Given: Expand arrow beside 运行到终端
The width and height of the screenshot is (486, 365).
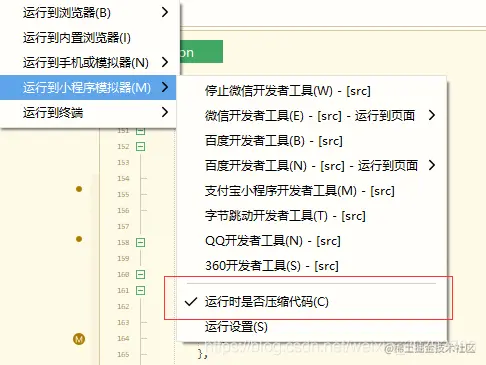Looking at the screenshot, I should (165, 112).
